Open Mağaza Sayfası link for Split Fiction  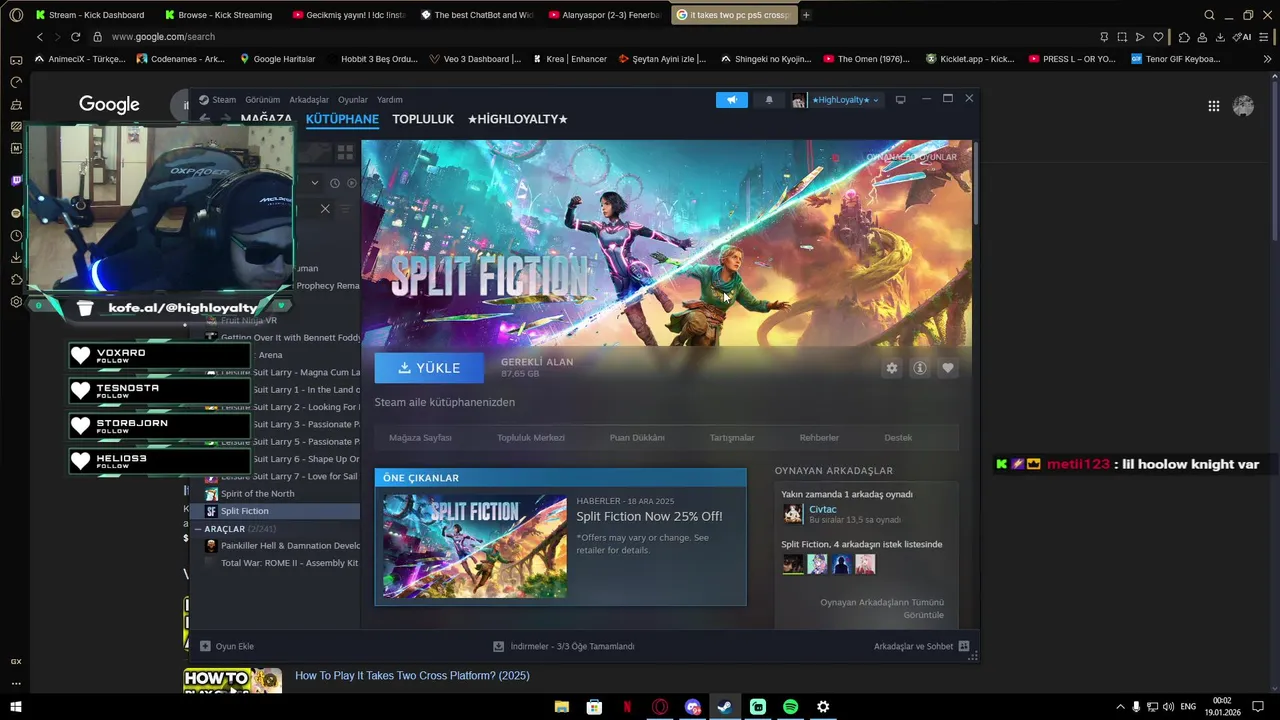420,438
